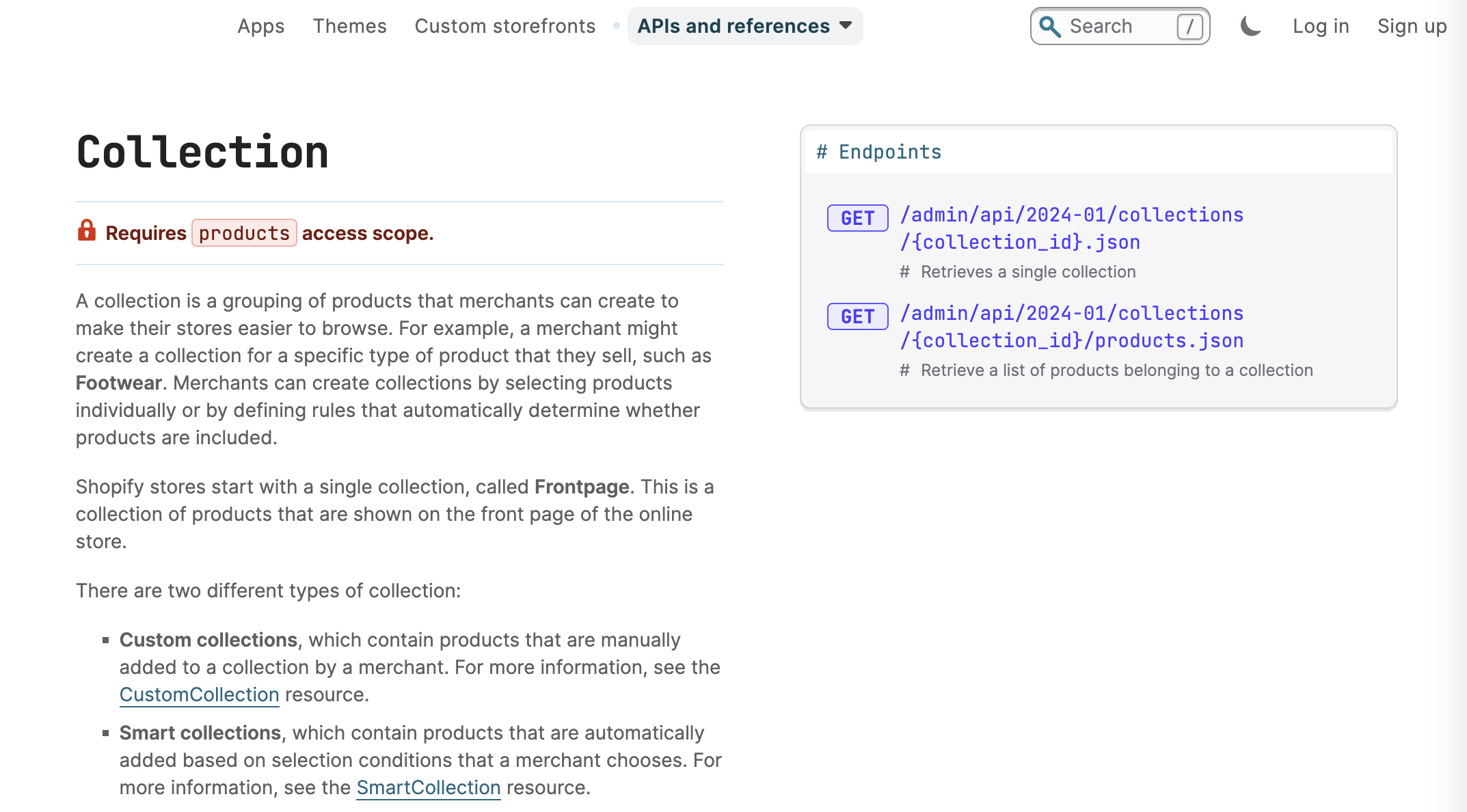Click the GET badge for the single collection endpoint
This screenshot has width=1467, height=812.
click(857, 218)
